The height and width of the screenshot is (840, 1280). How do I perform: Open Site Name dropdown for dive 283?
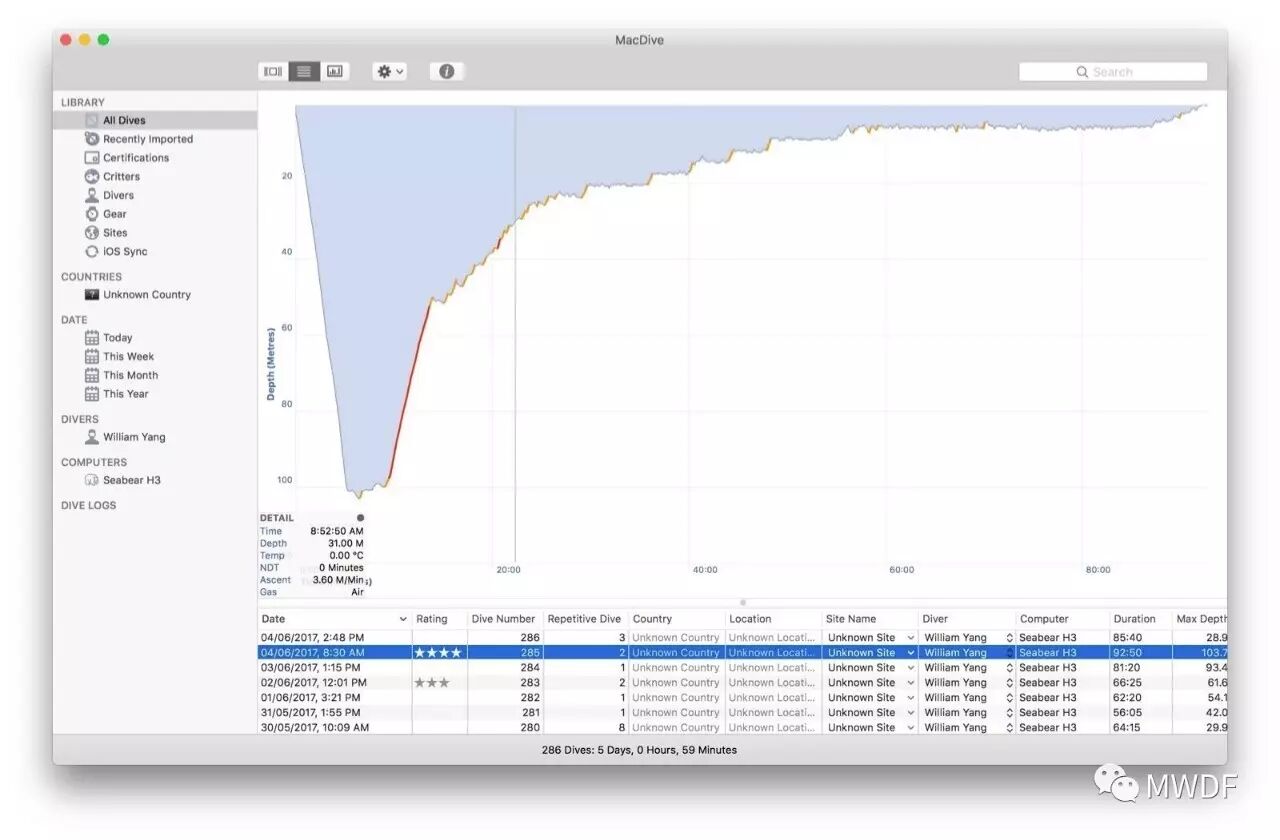pyautogui.click(x=911, y=683)
